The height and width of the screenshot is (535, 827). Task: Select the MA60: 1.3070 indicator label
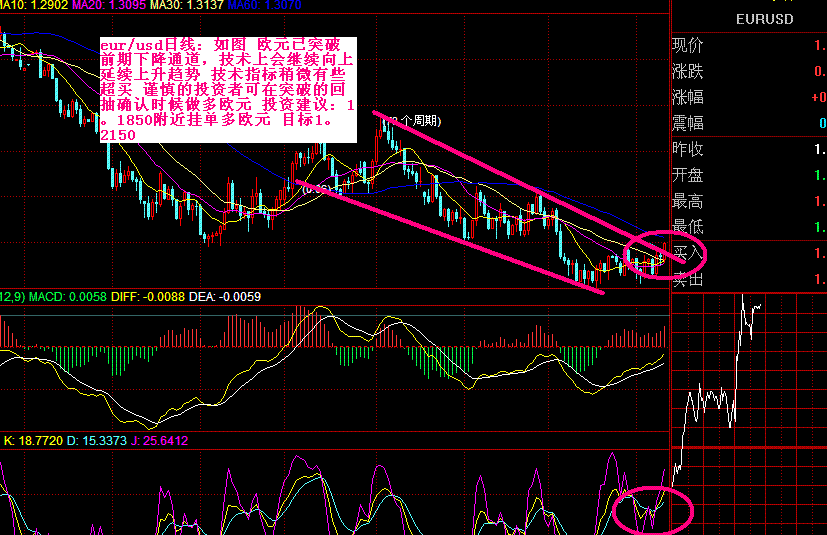coord(265,5)
